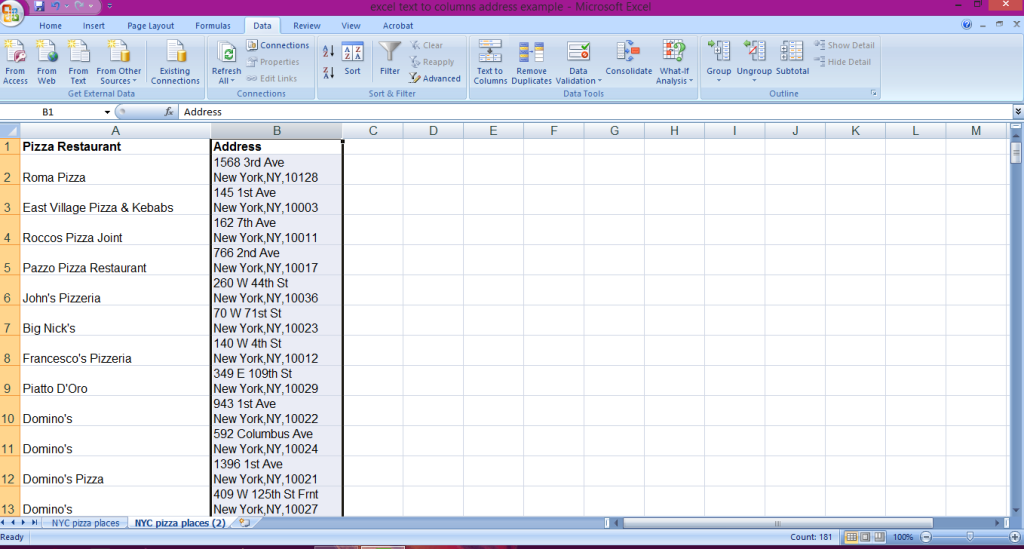Select column A header
This screenshot has height=549, width=1024.
tap(115, 131)
